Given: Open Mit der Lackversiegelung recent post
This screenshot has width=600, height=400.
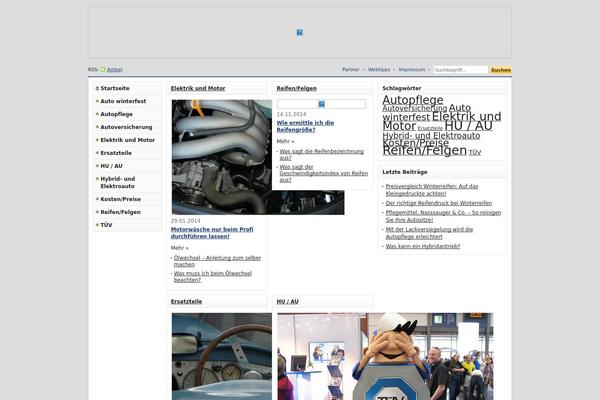Looking at the screenshot, I should 429,233.
